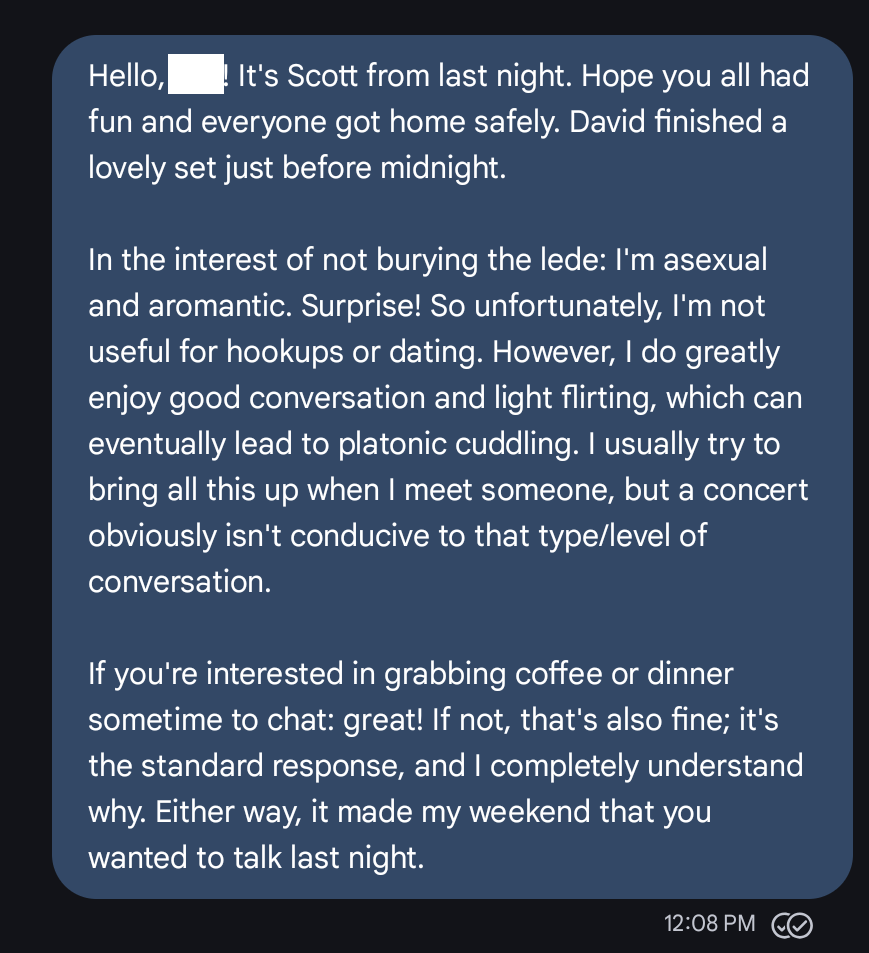Click the green redacted name block
Image resolution: width=869 pixels, height=953 pixels.
click(x=195, y=76)
